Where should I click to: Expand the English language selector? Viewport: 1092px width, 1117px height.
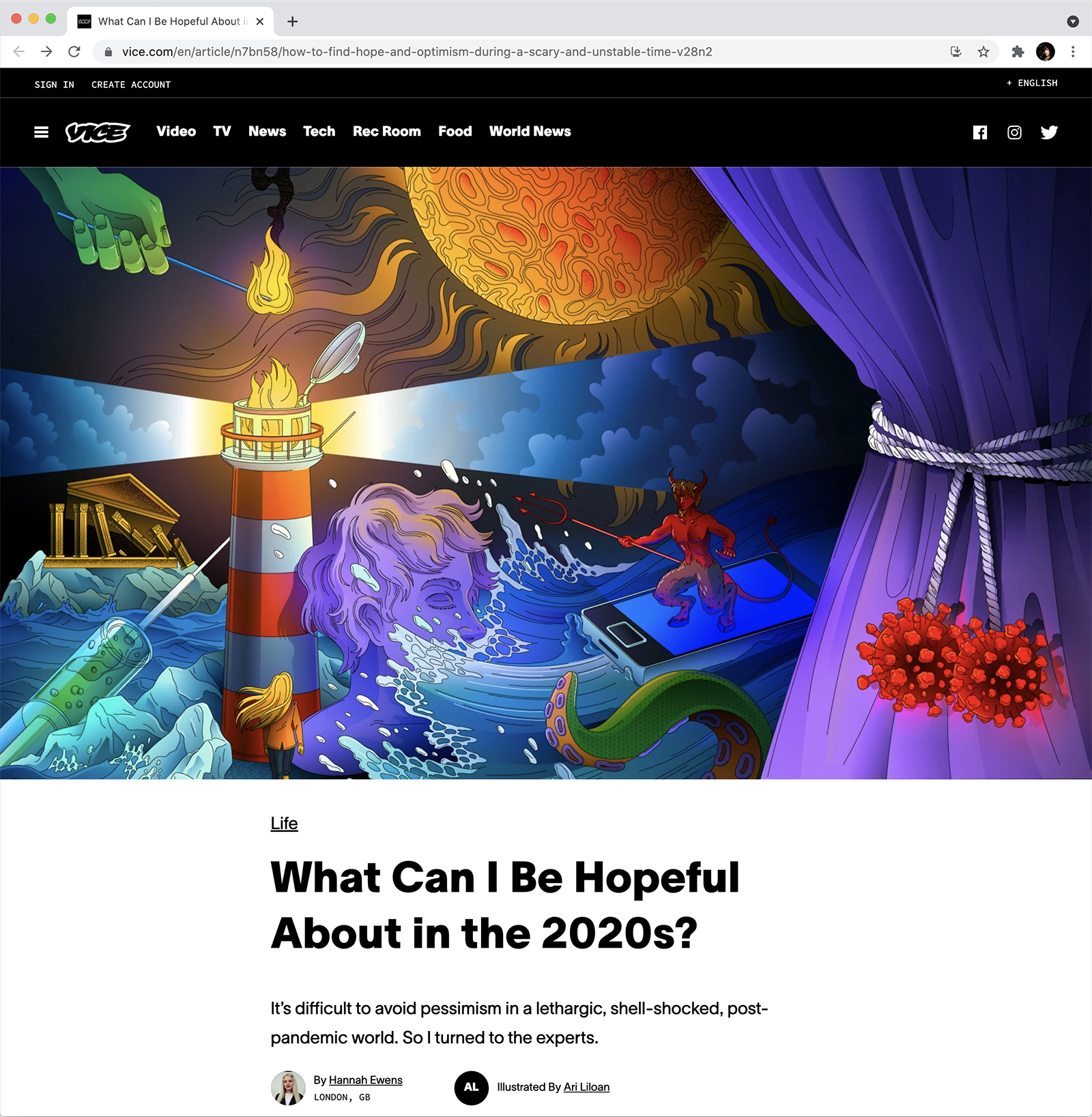[1032, 83]
